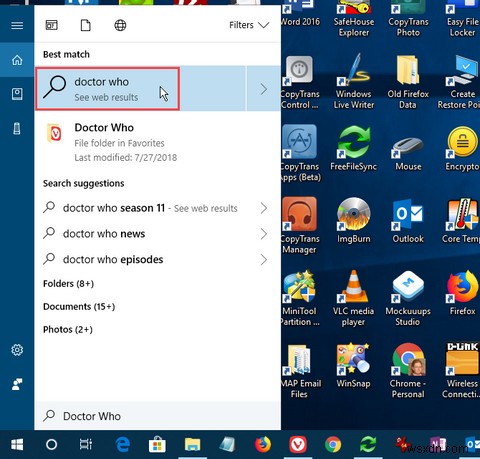Open CopyTrans Photo desktop icon

(408, 19)
